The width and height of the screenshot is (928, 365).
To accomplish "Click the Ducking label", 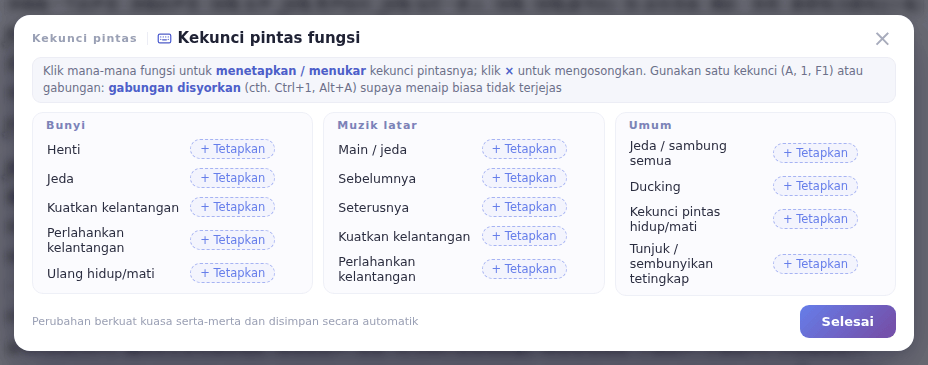I will coord(655,187).
